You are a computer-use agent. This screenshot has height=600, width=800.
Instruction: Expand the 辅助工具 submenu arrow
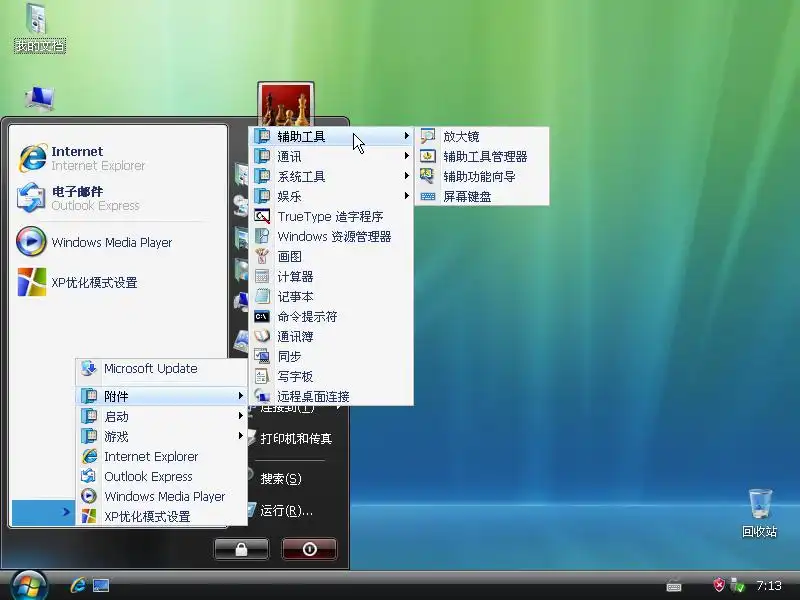pos(406,136)
